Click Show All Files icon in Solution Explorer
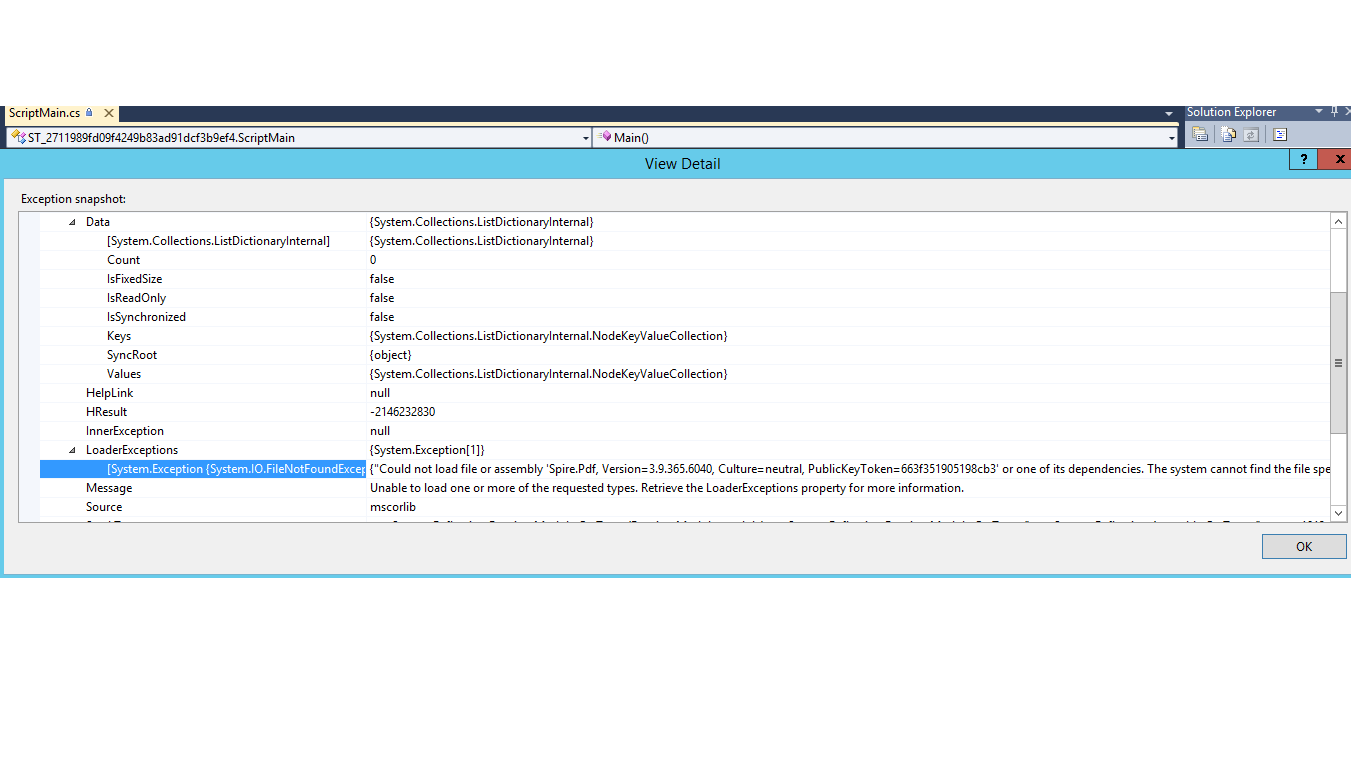 tap(1229, 135)
